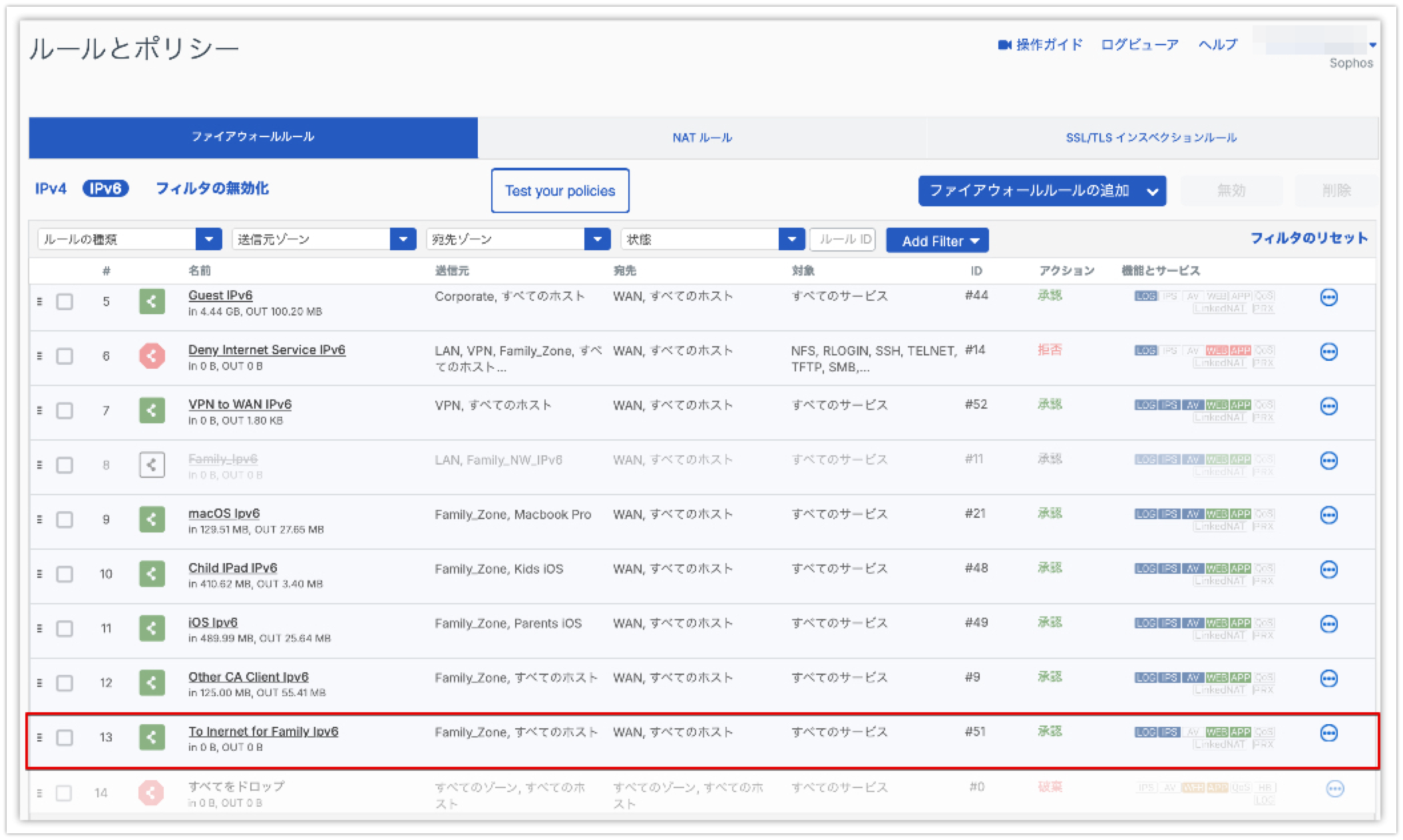Image resolution: width=1403 pixels, height=840 pixels.
Task: Select the To Inernet for Family Ipv6 checkbox
Action: 65,737
